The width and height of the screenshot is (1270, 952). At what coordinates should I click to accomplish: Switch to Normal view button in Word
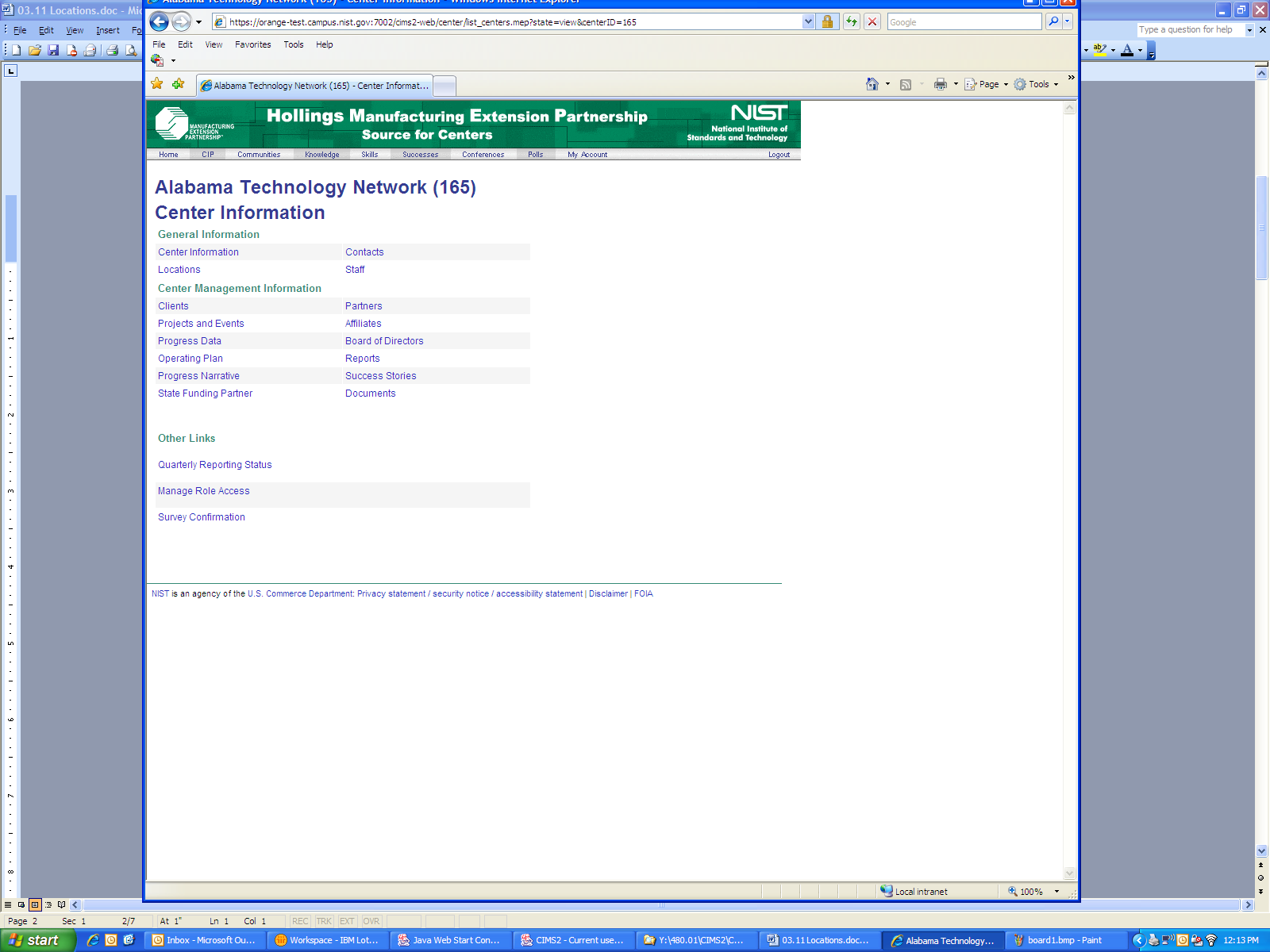click(8, 904)
